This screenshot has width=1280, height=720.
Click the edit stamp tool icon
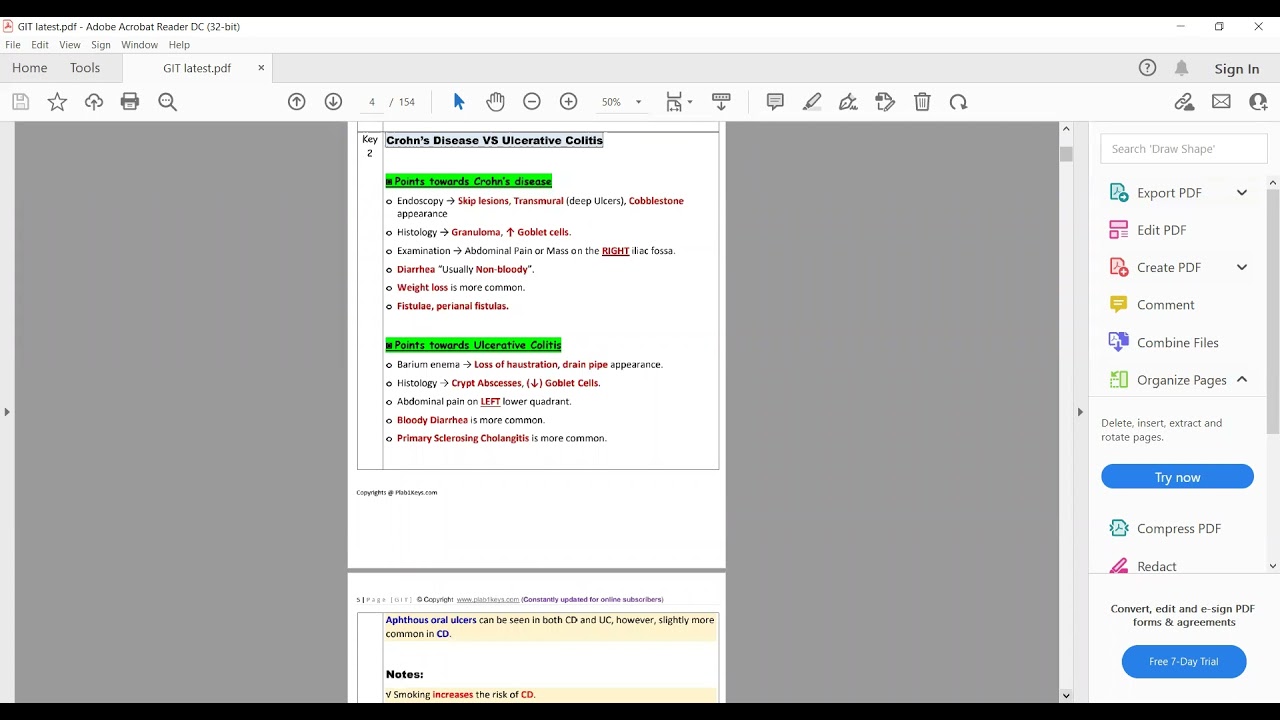[885, 102]
